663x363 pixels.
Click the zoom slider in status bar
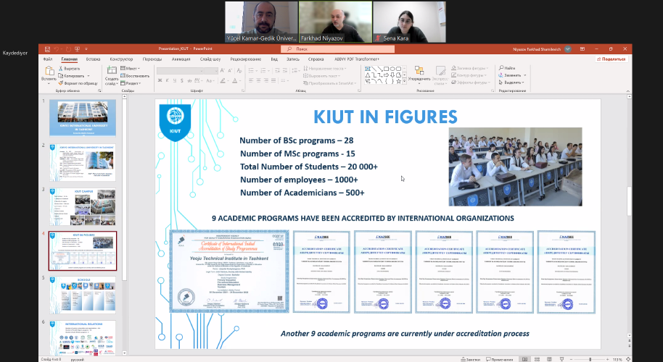pyautogui.click(x=590, y=360)
